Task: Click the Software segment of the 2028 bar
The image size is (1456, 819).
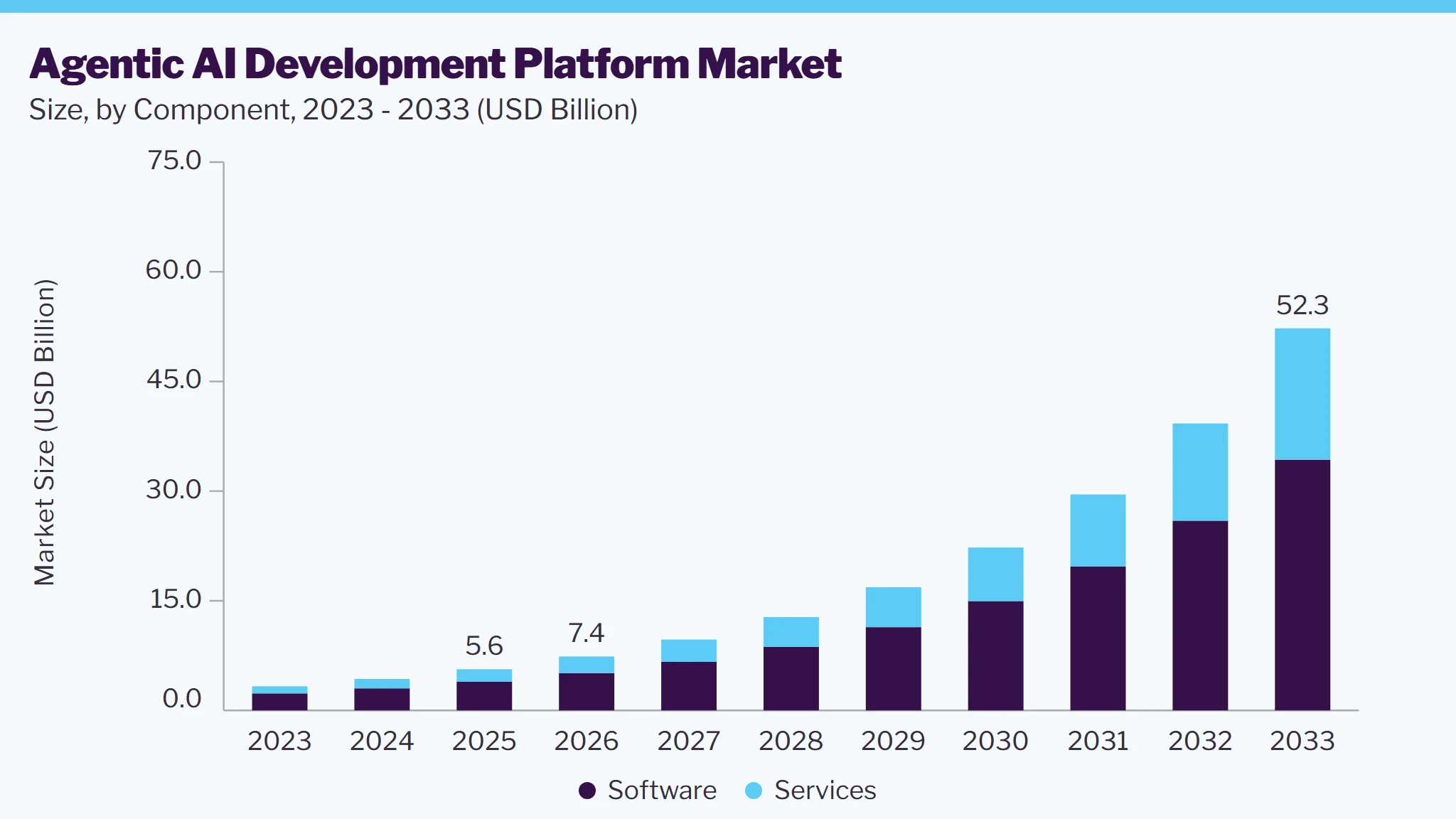Action: tap(791, 678)
